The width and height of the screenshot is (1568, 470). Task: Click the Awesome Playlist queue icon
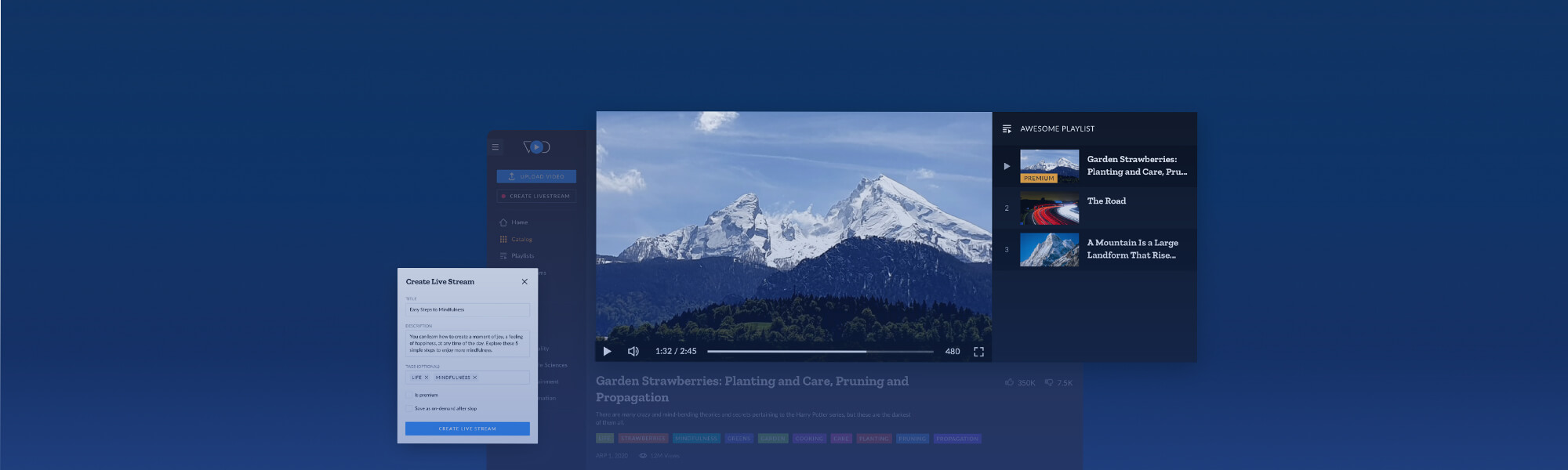click(1007, 128)
